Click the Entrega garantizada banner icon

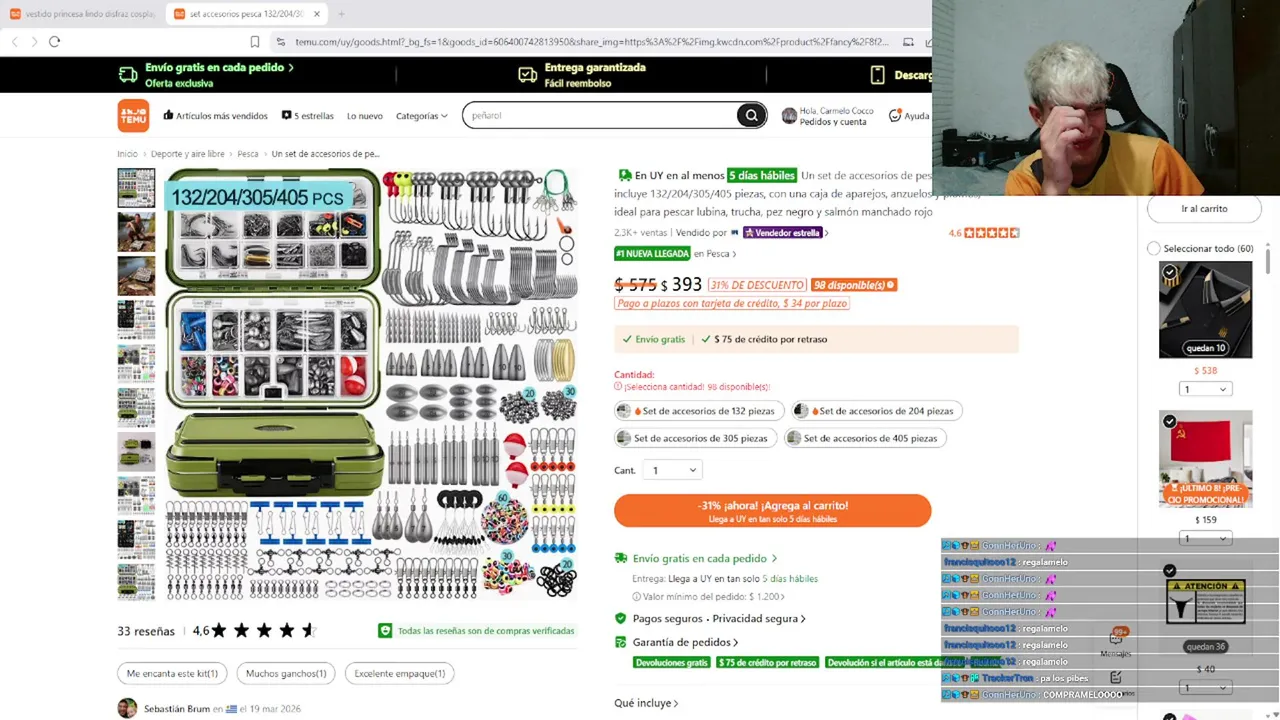pyautogui.click(x=527, y=75)
